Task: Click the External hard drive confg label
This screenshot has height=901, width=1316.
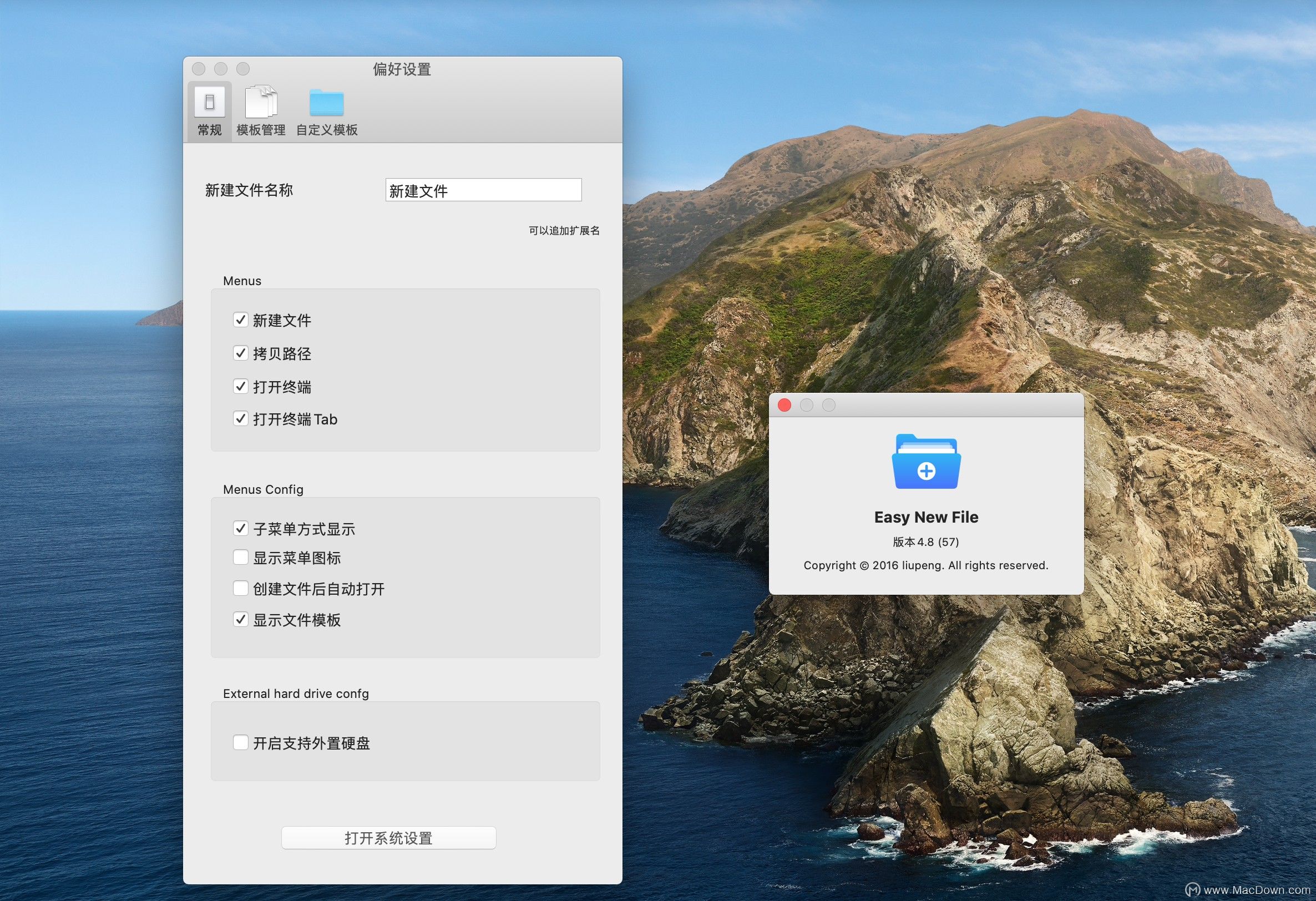Action: click(x=296, y=694)
